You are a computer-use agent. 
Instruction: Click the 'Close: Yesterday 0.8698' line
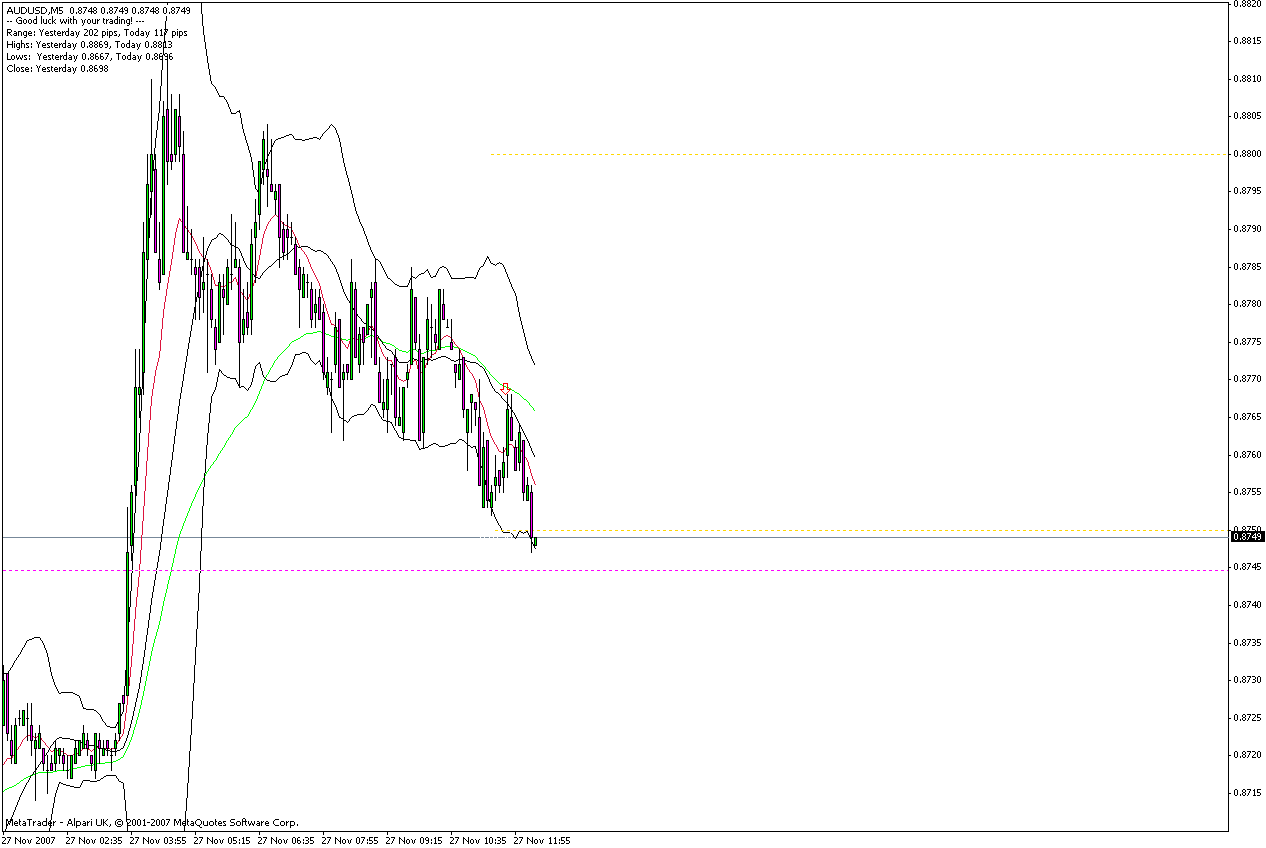(57, 69)
